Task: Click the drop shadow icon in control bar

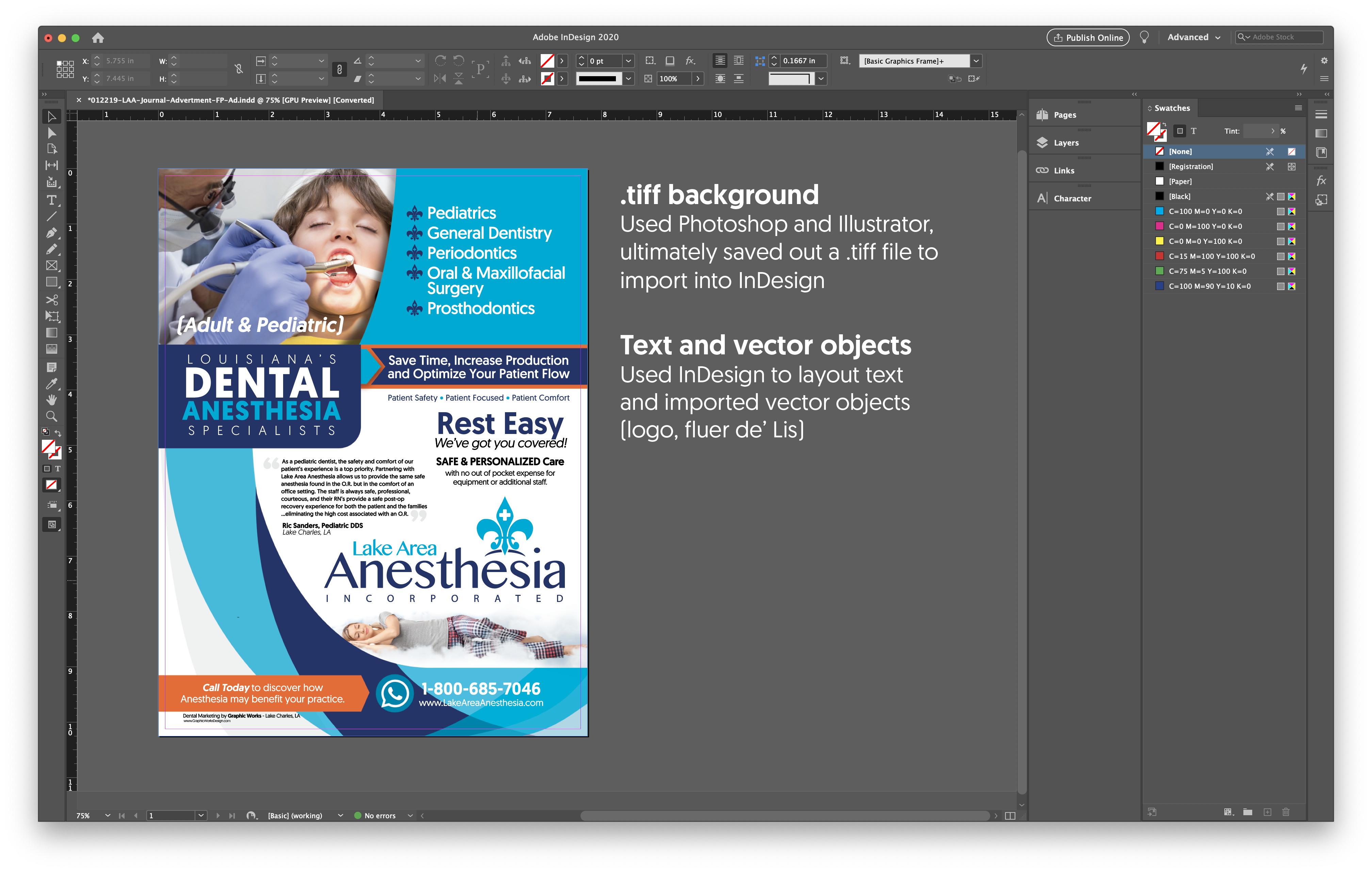Action: tap(670, 61)
